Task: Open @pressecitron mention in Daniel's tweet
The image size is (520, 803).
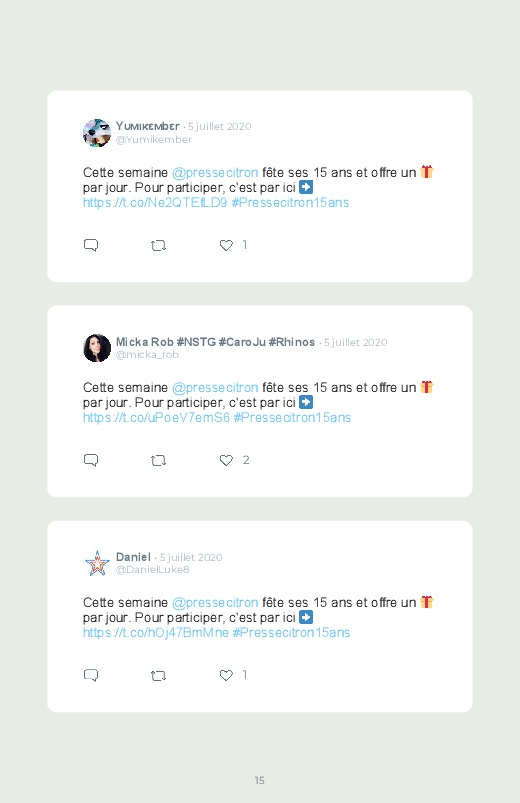Action: 215,603
